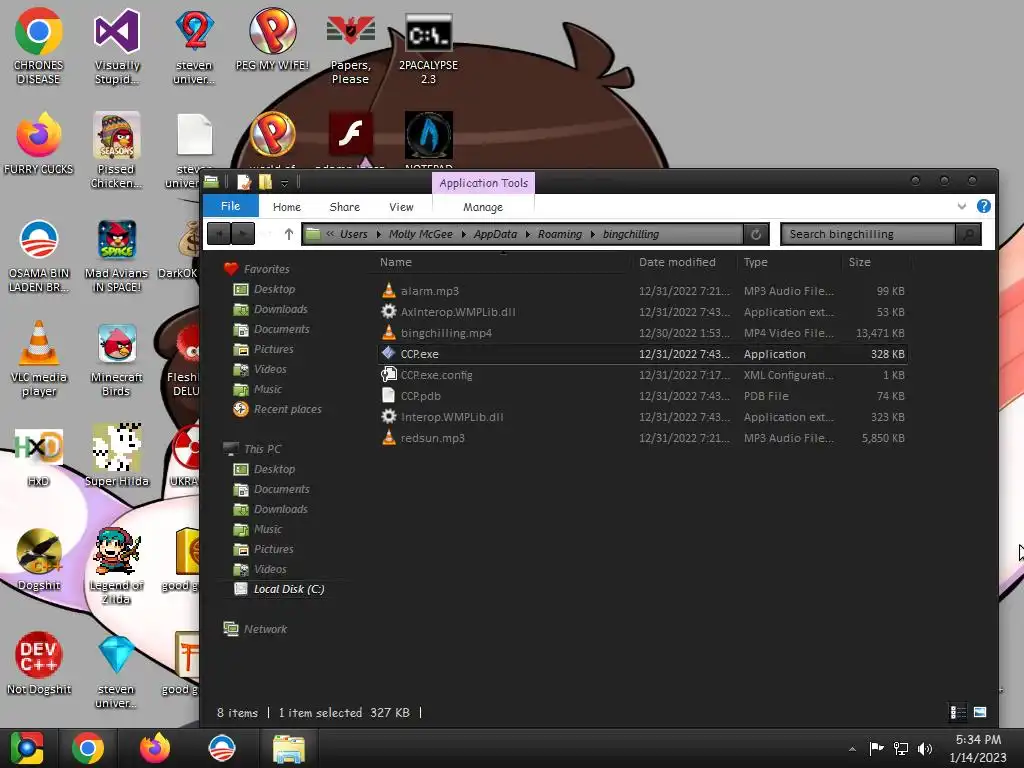Click the Properties quick access toolbar icon
The image size is (1024, 768).
[x=244, y=182]
